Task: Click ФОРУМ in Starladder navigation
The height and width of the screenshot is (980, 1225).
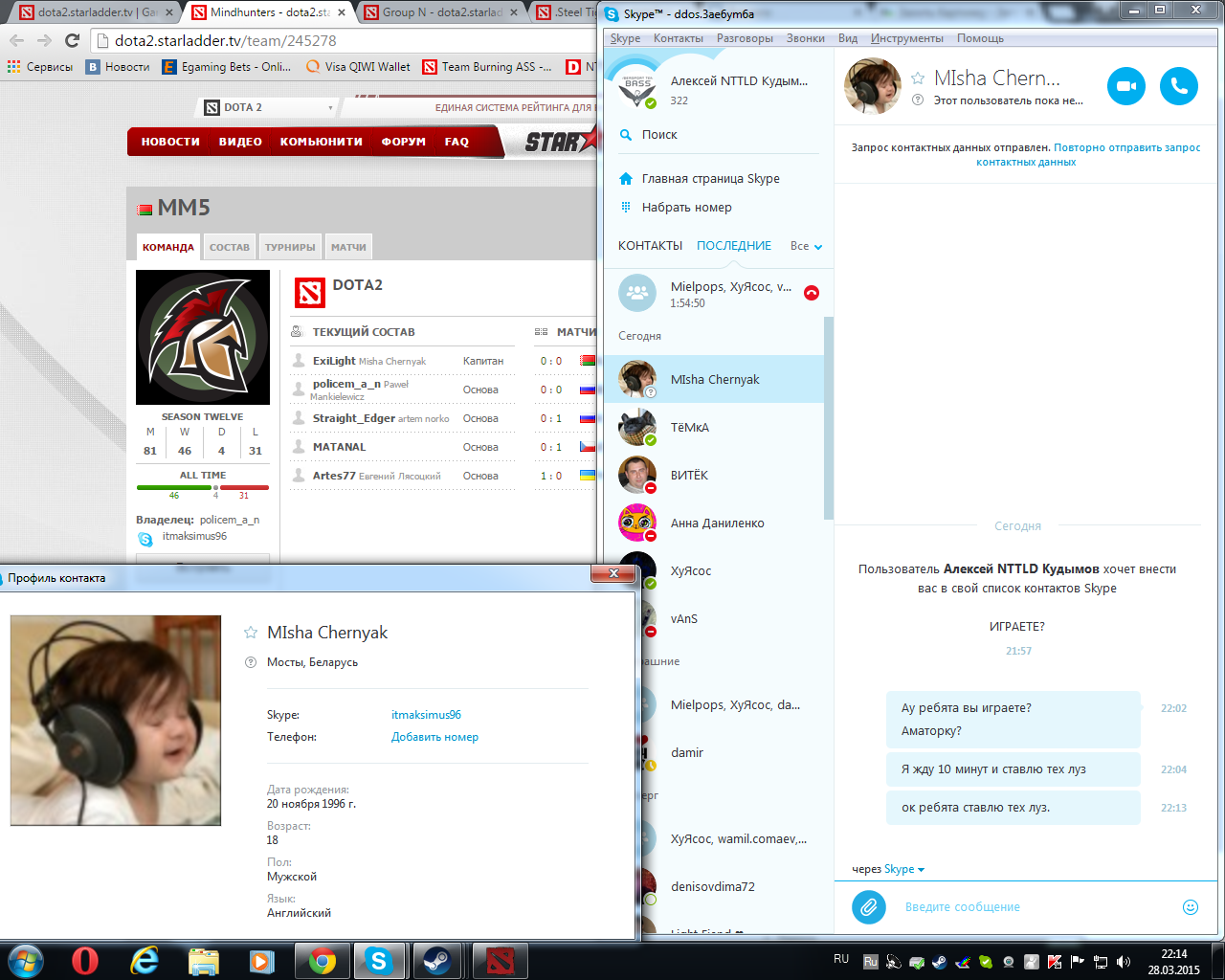Action: [403, 142]
